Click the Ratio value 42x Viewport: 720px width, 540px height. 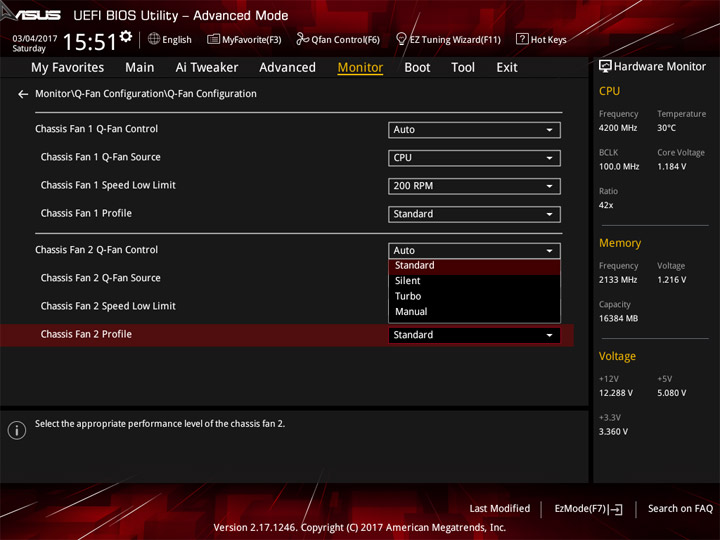(x=606, y=205)
